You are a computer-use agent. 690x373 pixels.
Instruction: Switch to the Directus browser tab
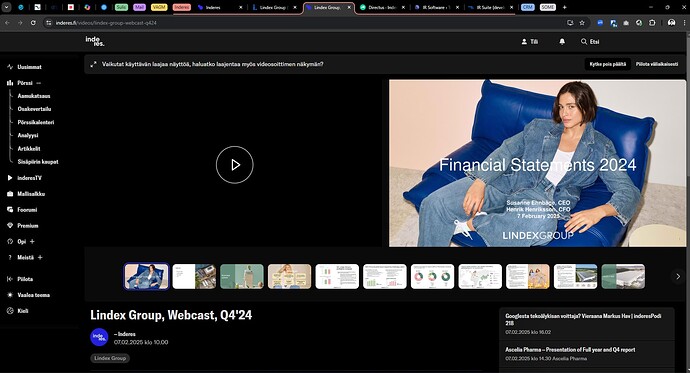click(x=382, y=7)
